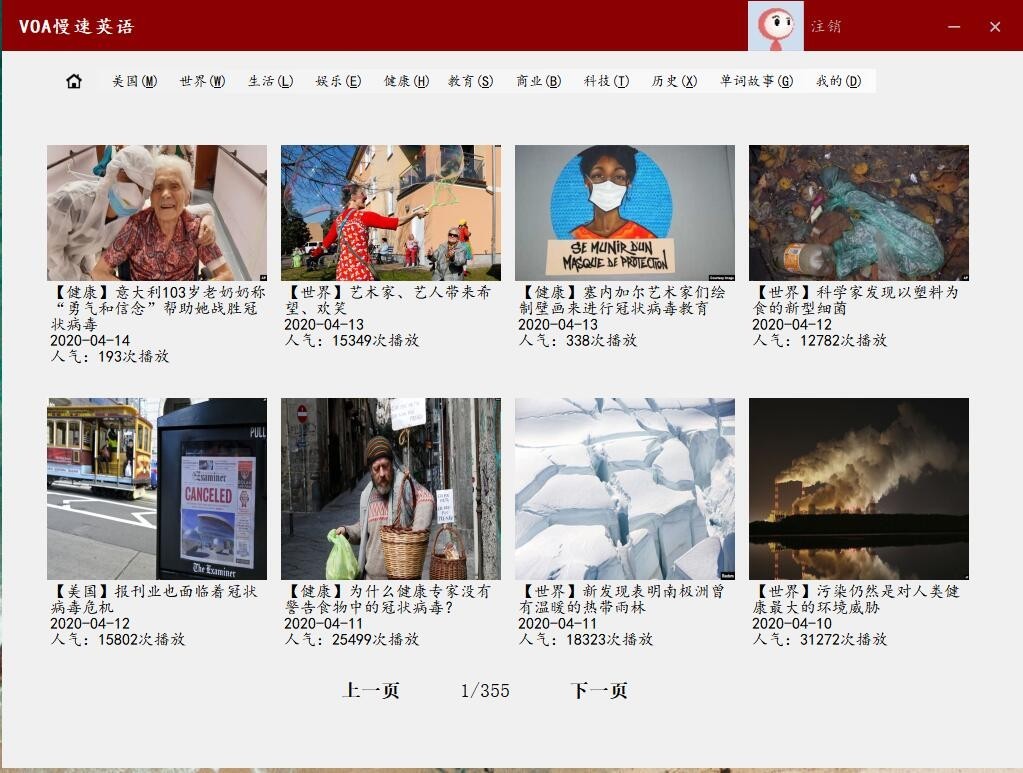Go to previous page with 上一页

[x=371, y=690]
